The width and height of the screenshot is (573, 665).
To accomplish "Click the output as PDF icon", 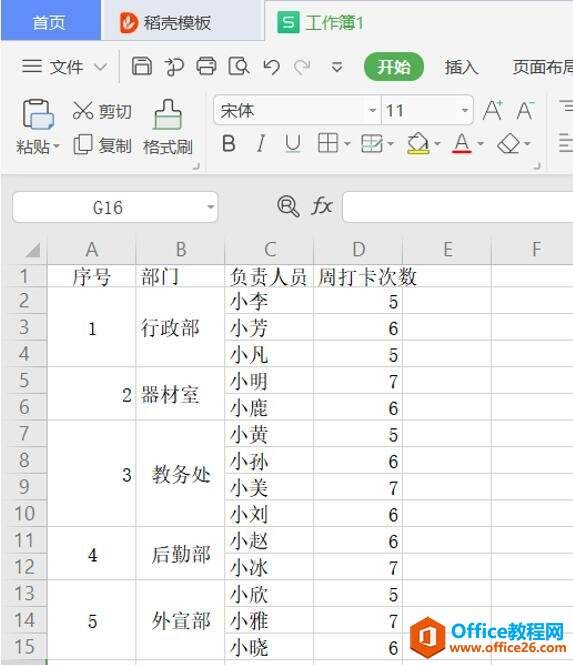I will (174, 67).
